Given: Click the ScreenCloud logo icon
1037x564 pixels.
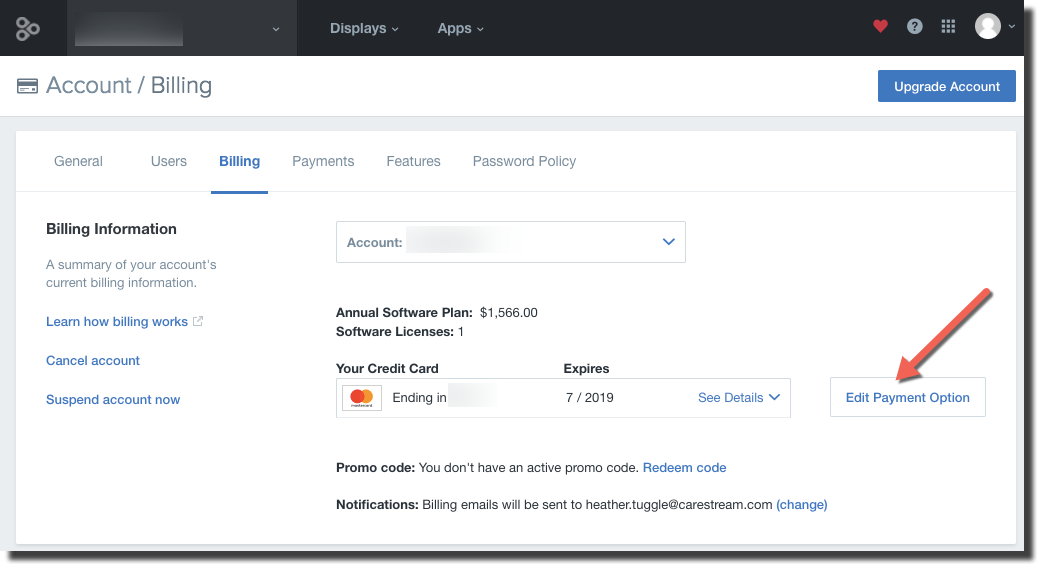Looking at the screenshot, I should 28,28.
